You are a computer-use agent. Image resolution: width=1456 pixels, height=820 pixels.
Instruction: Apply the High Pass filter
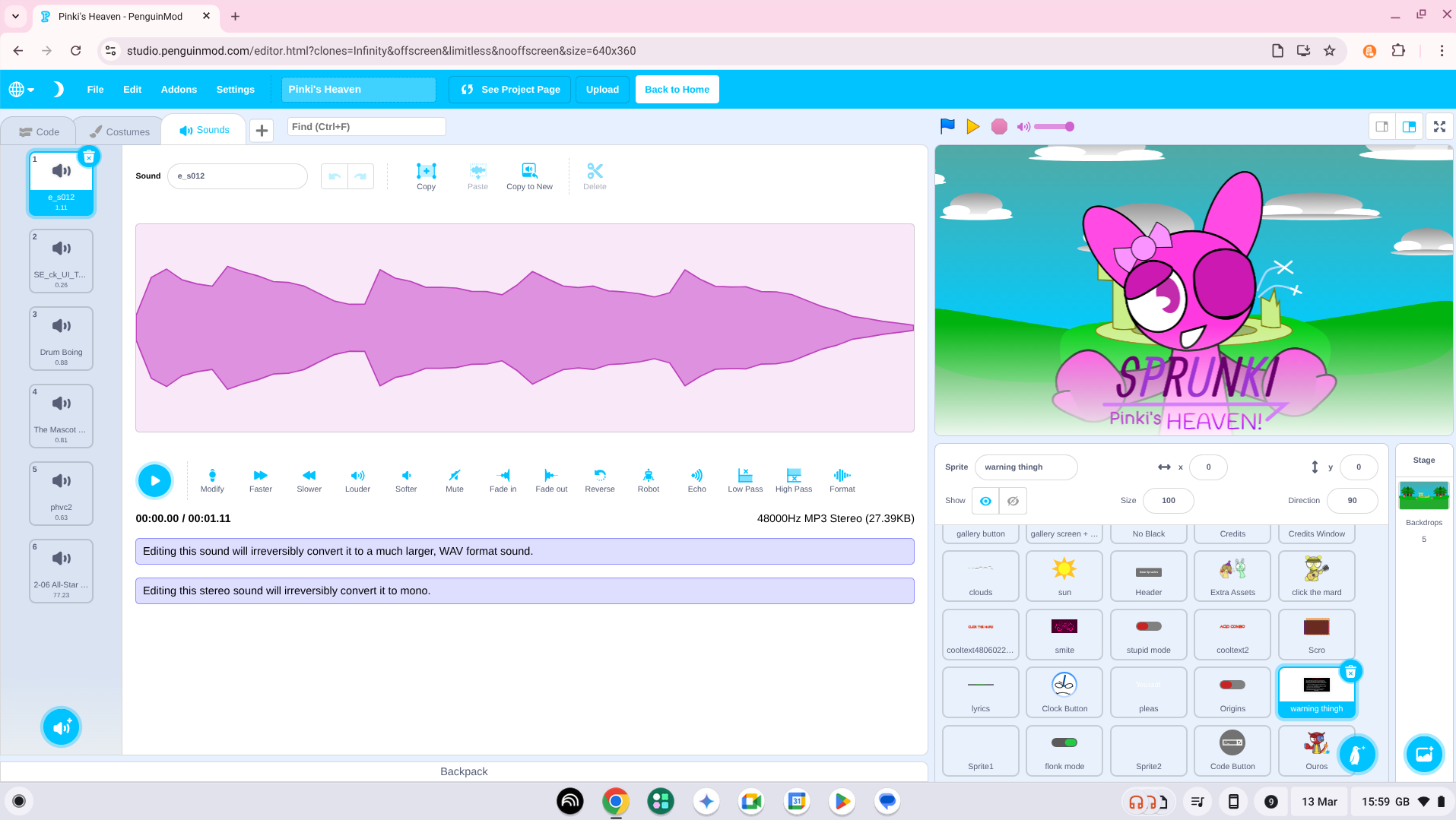pos(794,480)
